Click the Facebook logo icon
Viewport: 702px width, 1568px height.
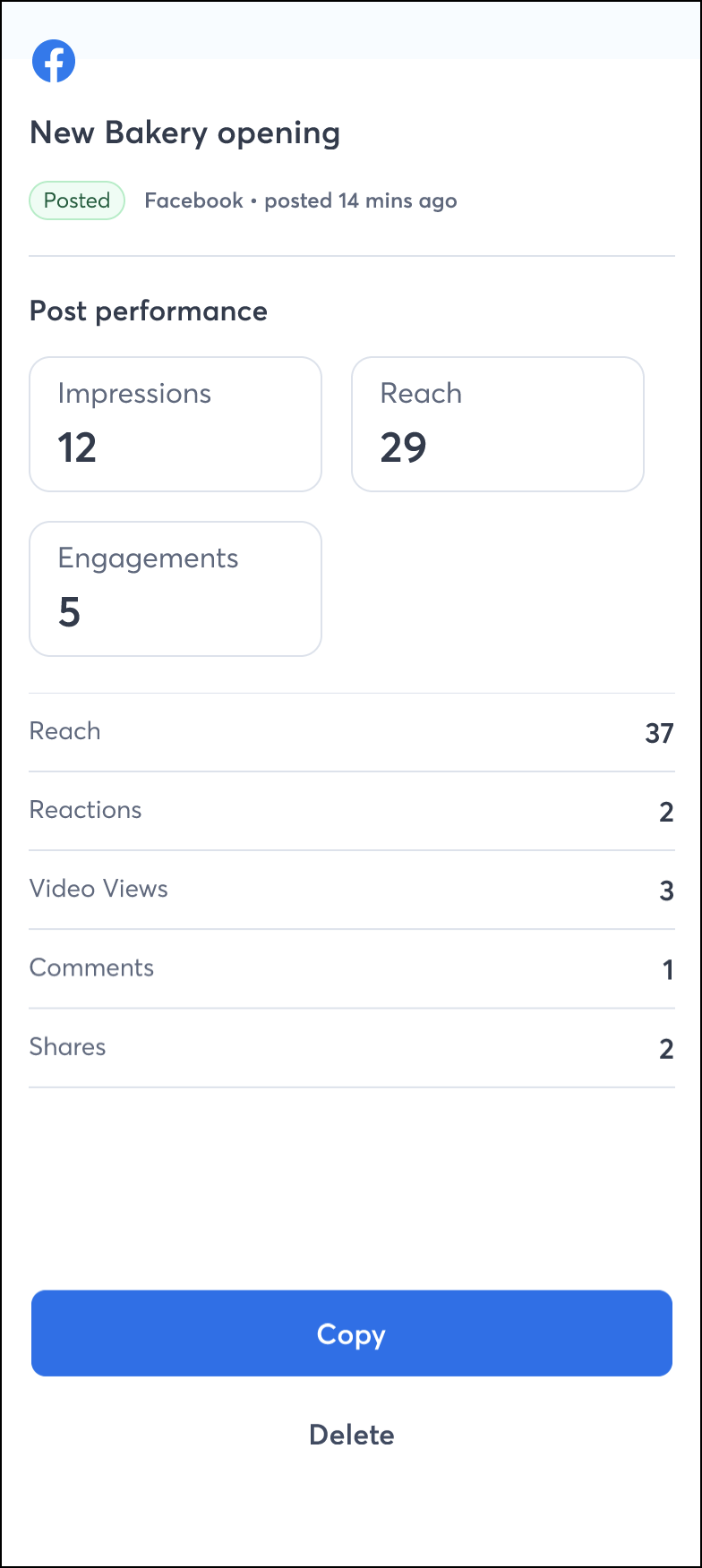[54, 61]
